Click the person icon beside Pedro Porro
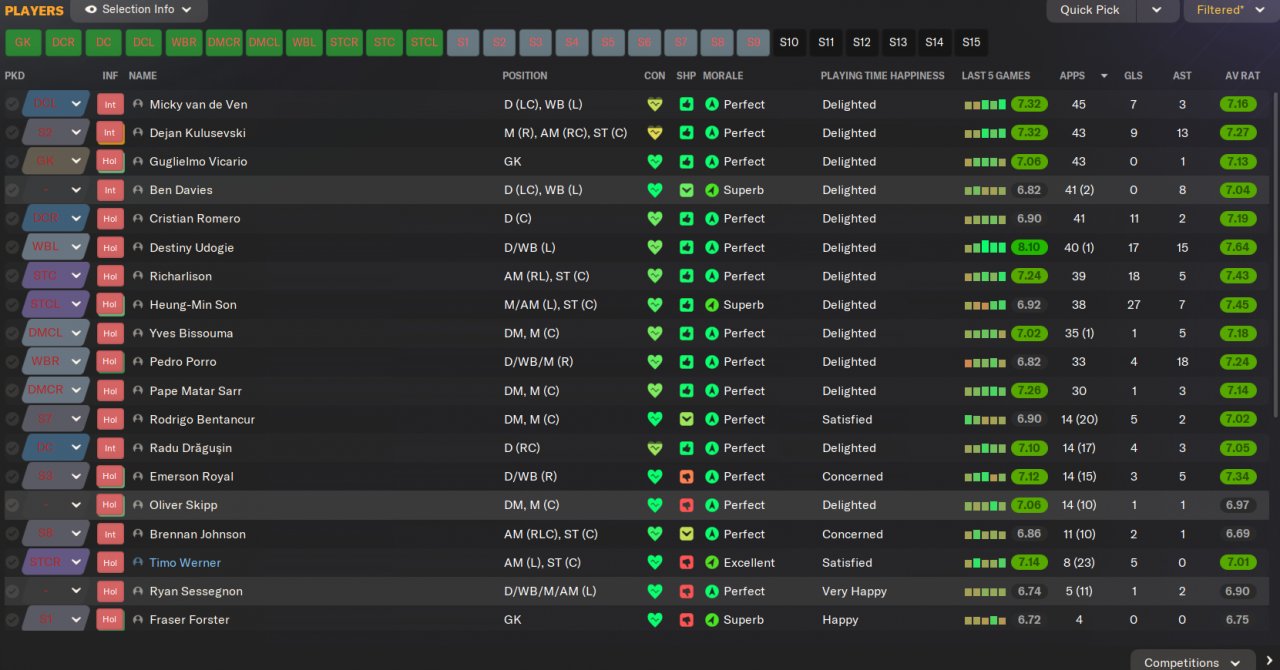Screen dimensions: 1280x670 (138, 362)
